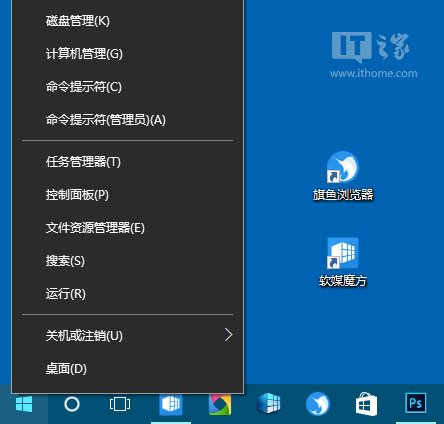
Task: Select 运行(R) menu item
Action: (128, 294)
